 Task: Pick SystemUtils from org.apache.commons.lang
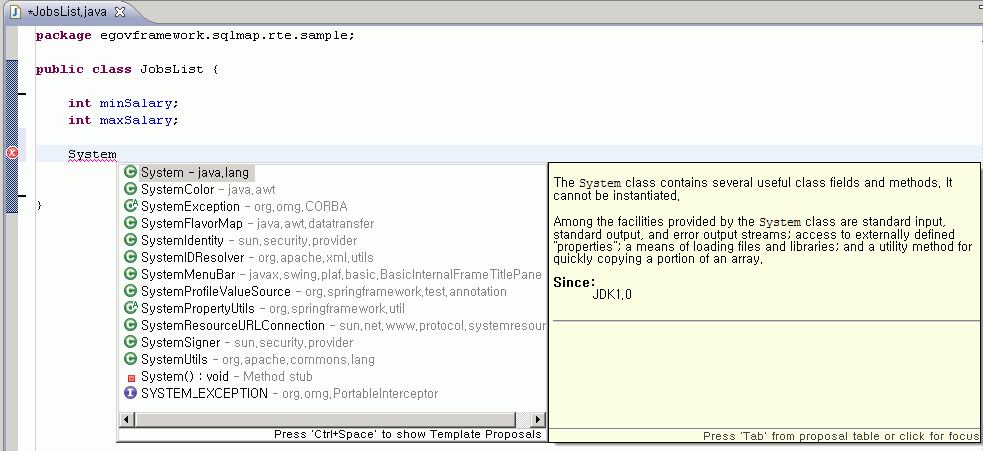click(174, 359)
